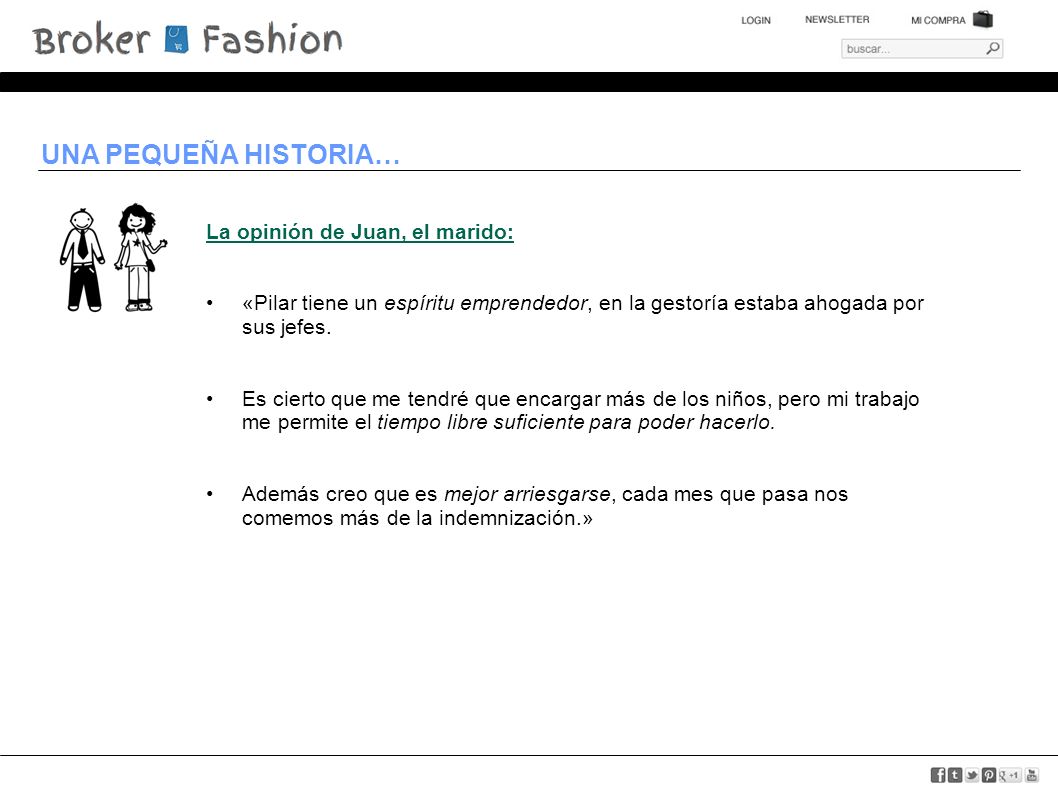
Task: Open the Pinterest icon in the footer
Action: [x=989, y=775]
